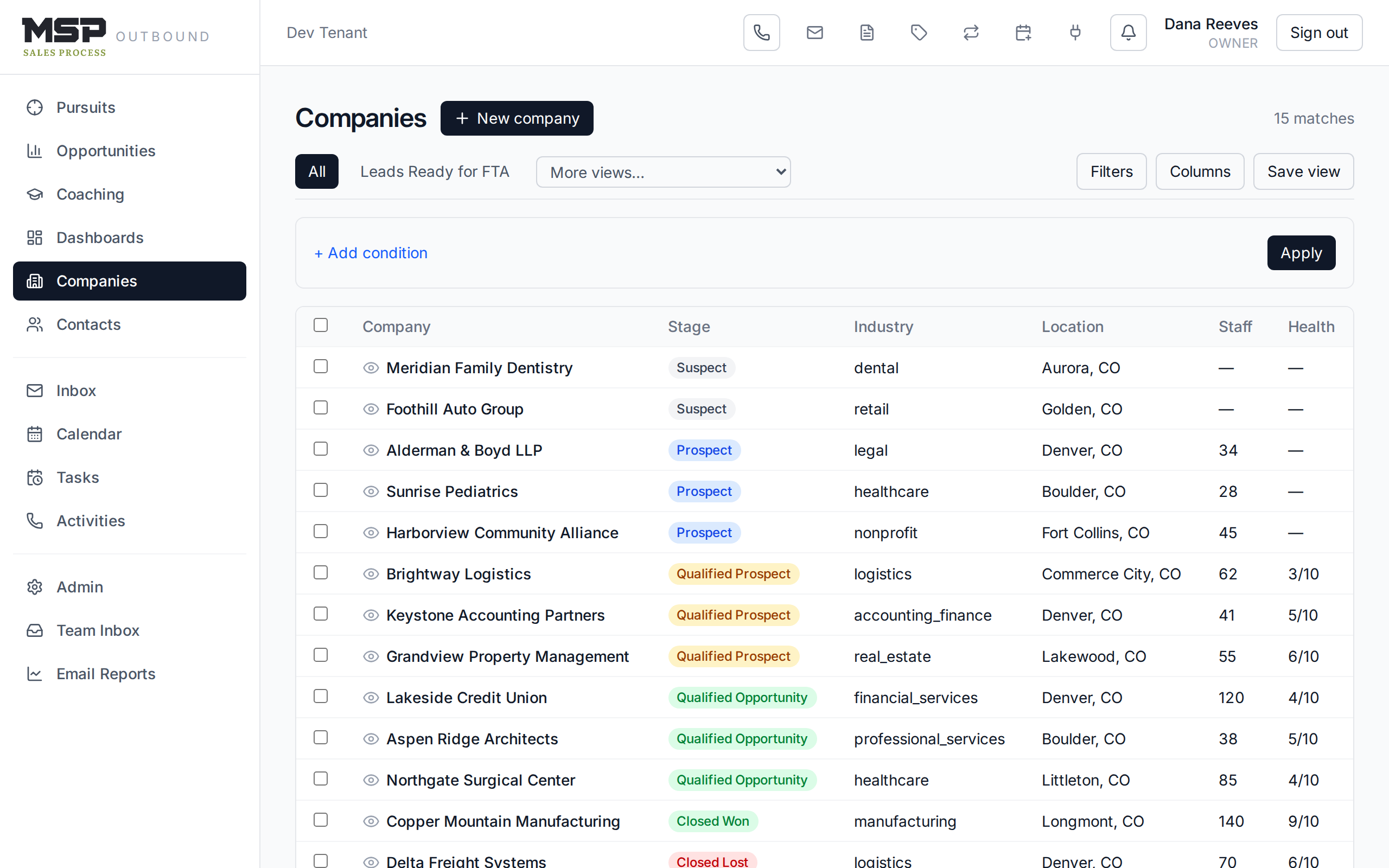
Task: Click the repeat arrows icon in header
Action: point(971,33)
